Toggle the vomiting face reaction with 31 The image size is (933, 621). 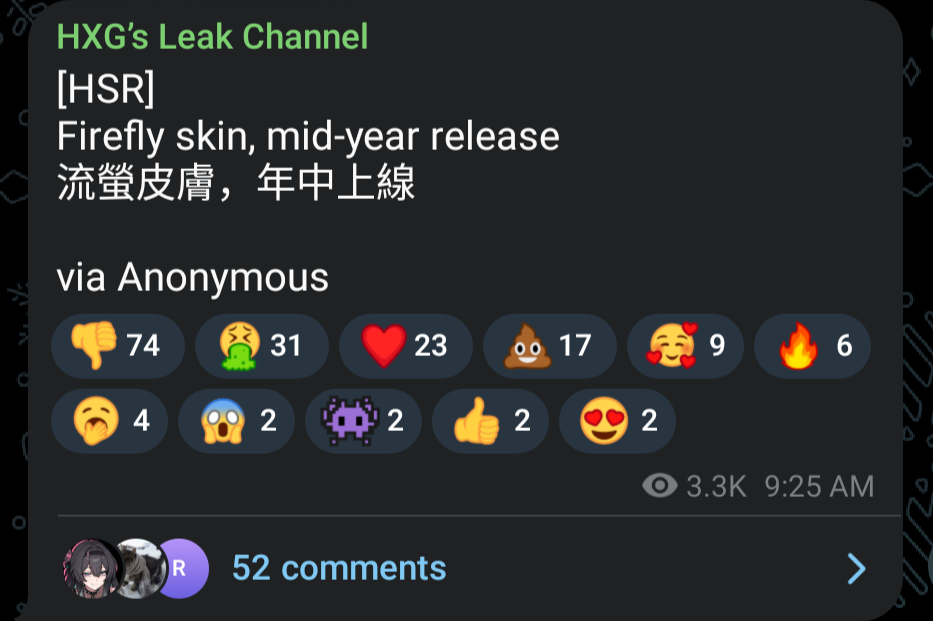262,346
